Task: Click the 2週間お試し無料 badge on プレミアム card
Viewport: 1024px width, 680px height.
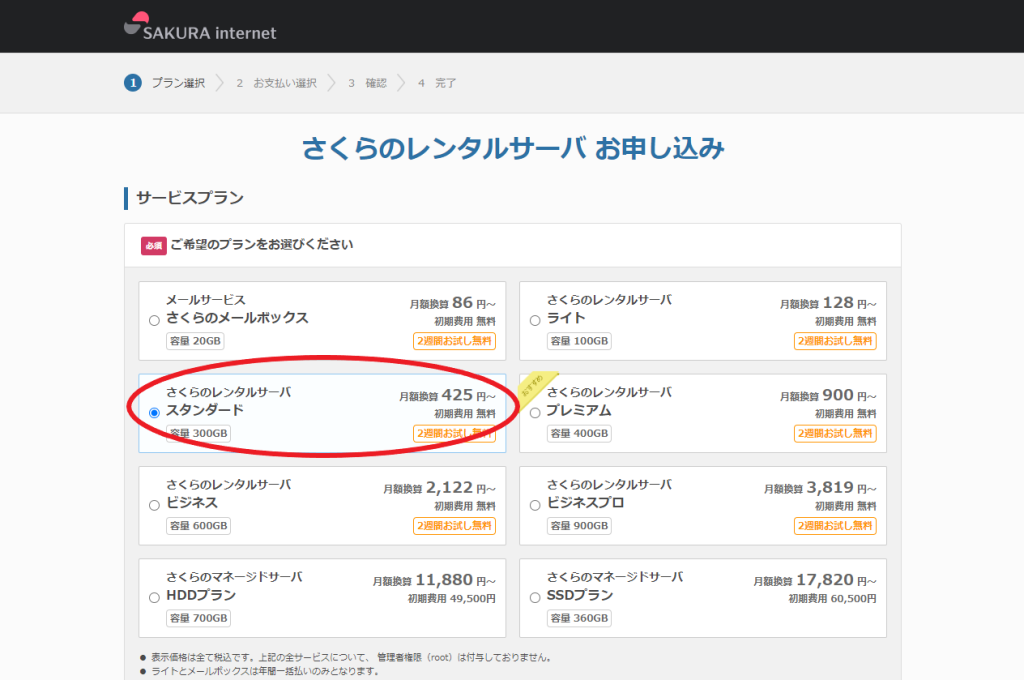Action: click(x=835, y=433)
